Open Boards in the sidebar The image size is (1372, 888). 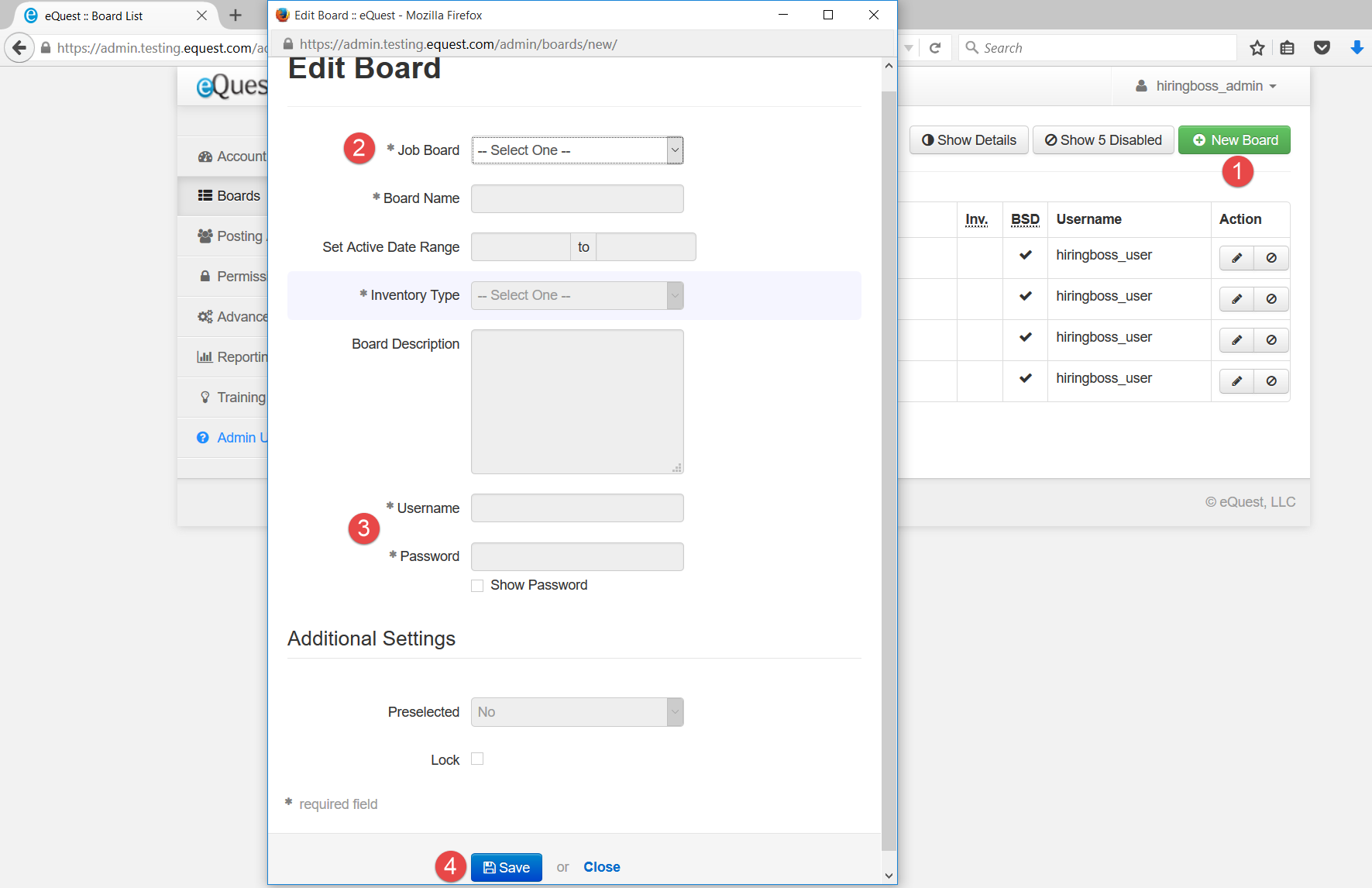point(223,196)
